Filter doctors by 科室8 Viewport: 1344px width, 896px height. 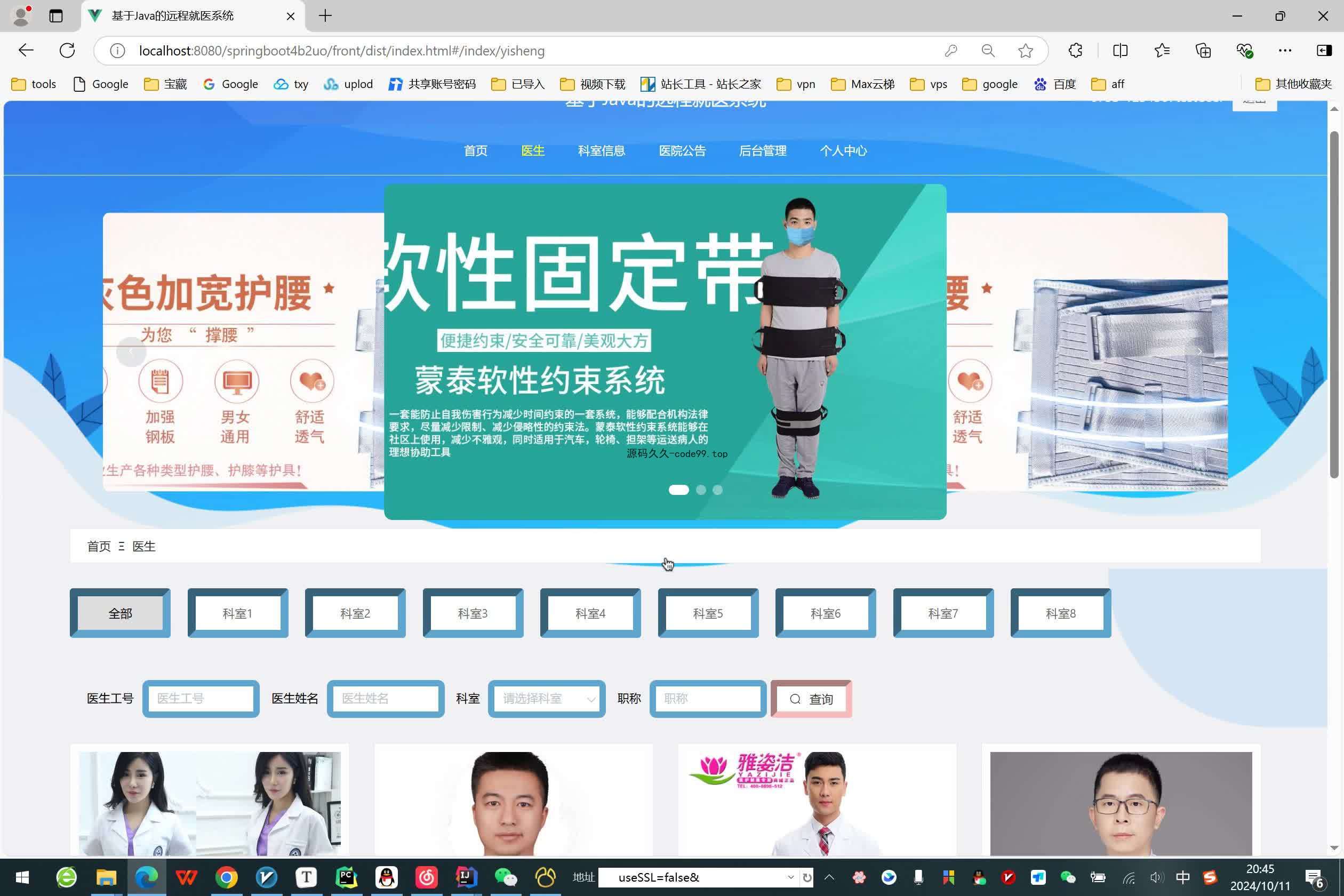coord(1061,613)
